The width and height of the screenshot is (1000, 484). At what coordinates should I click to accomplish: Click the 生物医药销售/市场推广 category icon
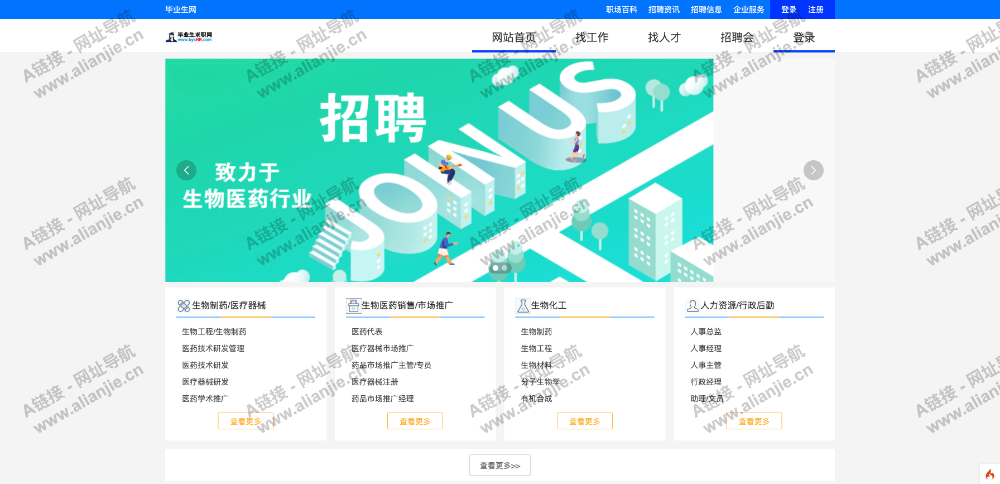point(353,305)
